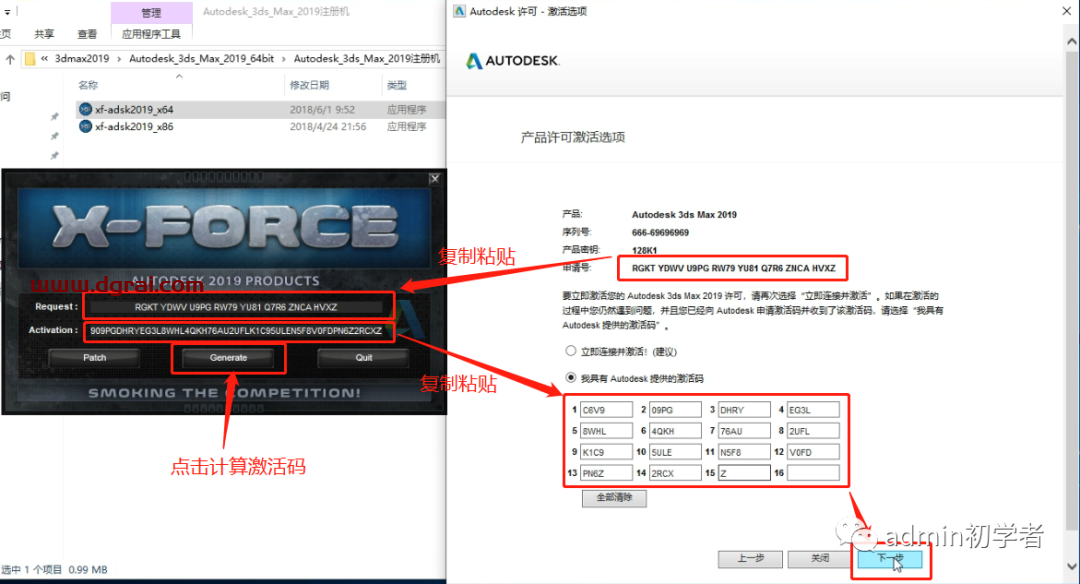Close the X-Force keygen window

435,178
